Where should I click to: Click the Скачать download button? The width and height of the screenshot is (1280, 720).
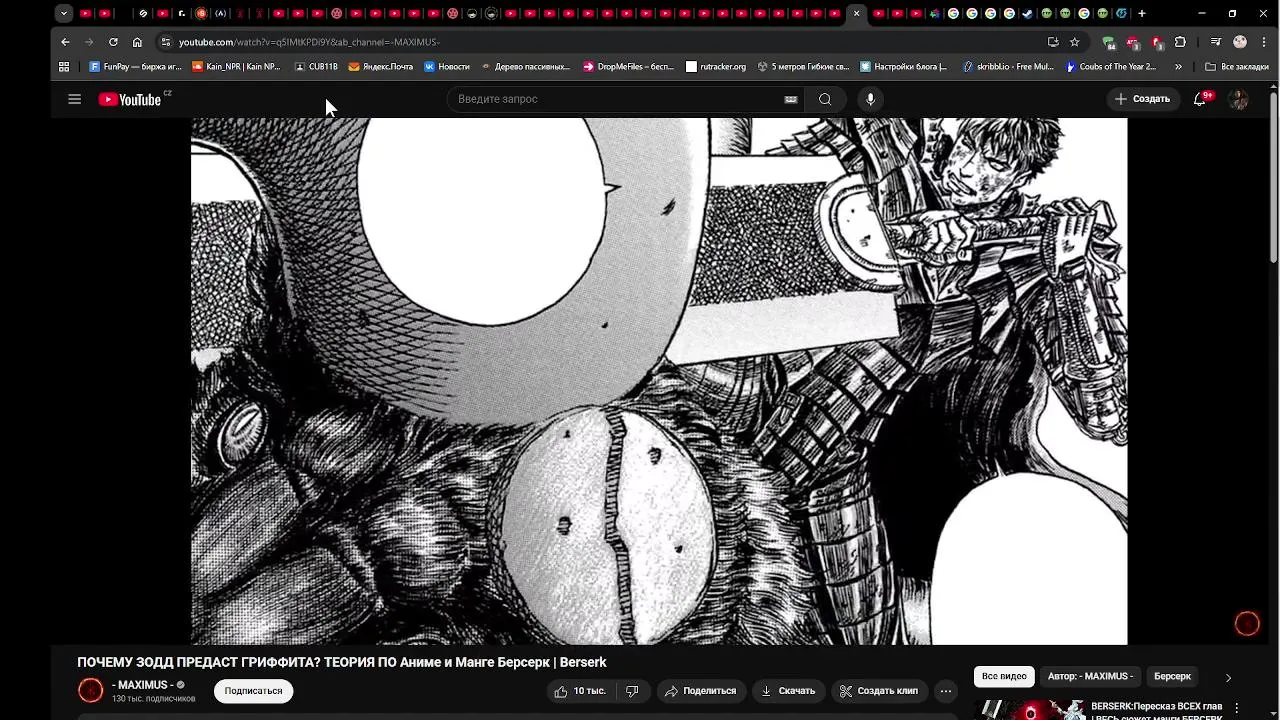point(788,691)
